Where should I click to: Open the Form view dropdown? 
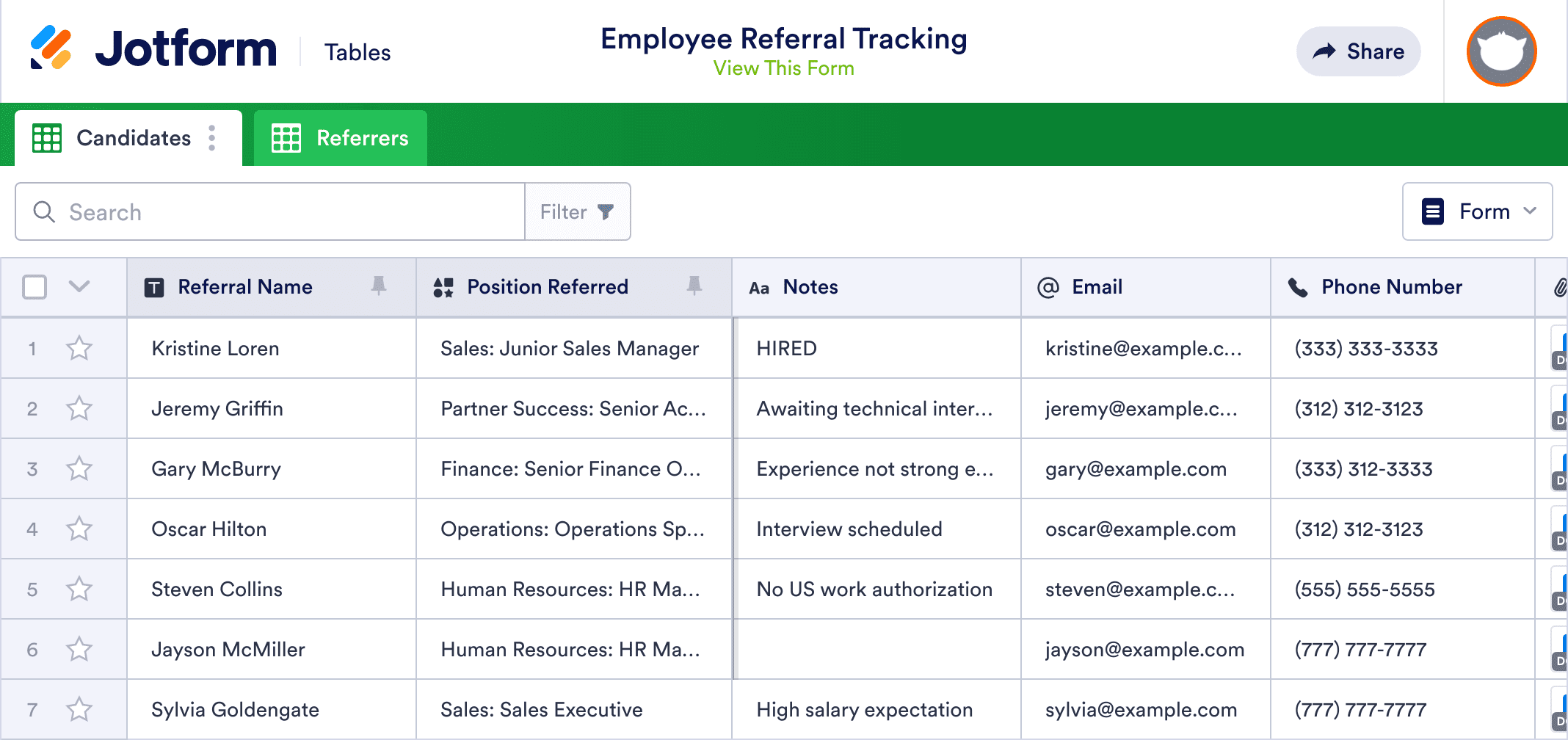click(x=1477, y=212)
